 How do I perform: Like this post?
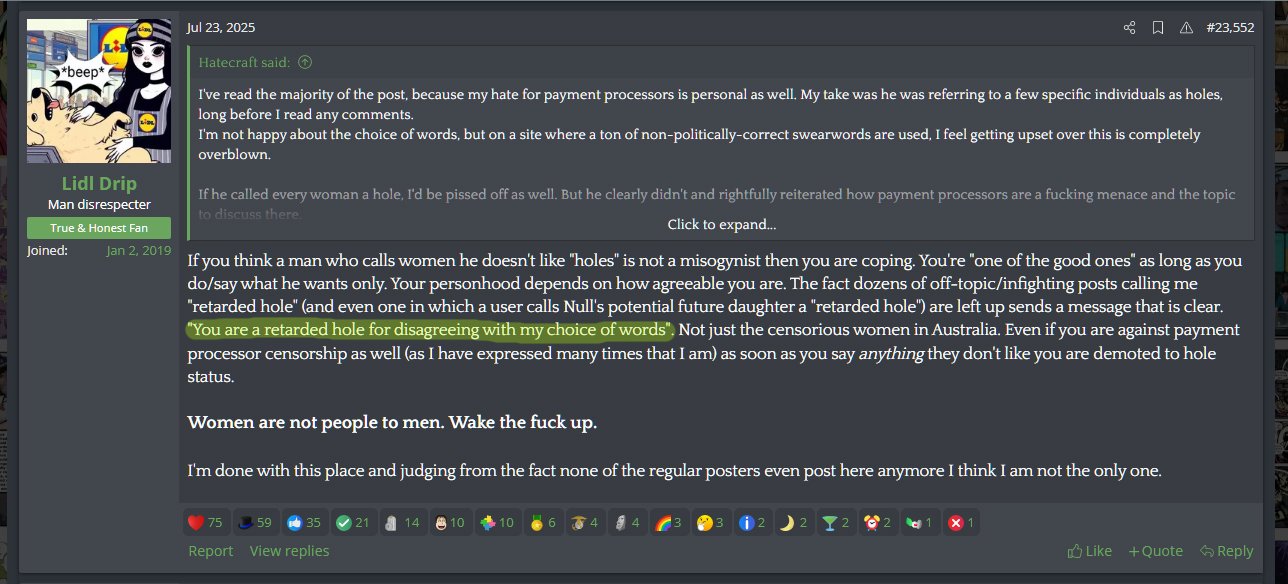point(1090,551)
